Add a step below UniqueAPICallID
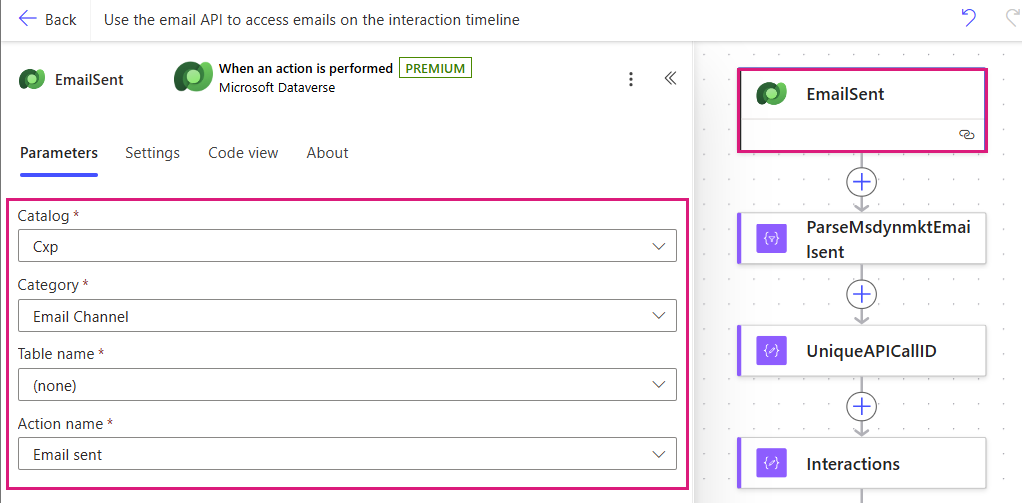 pos(862,407)
